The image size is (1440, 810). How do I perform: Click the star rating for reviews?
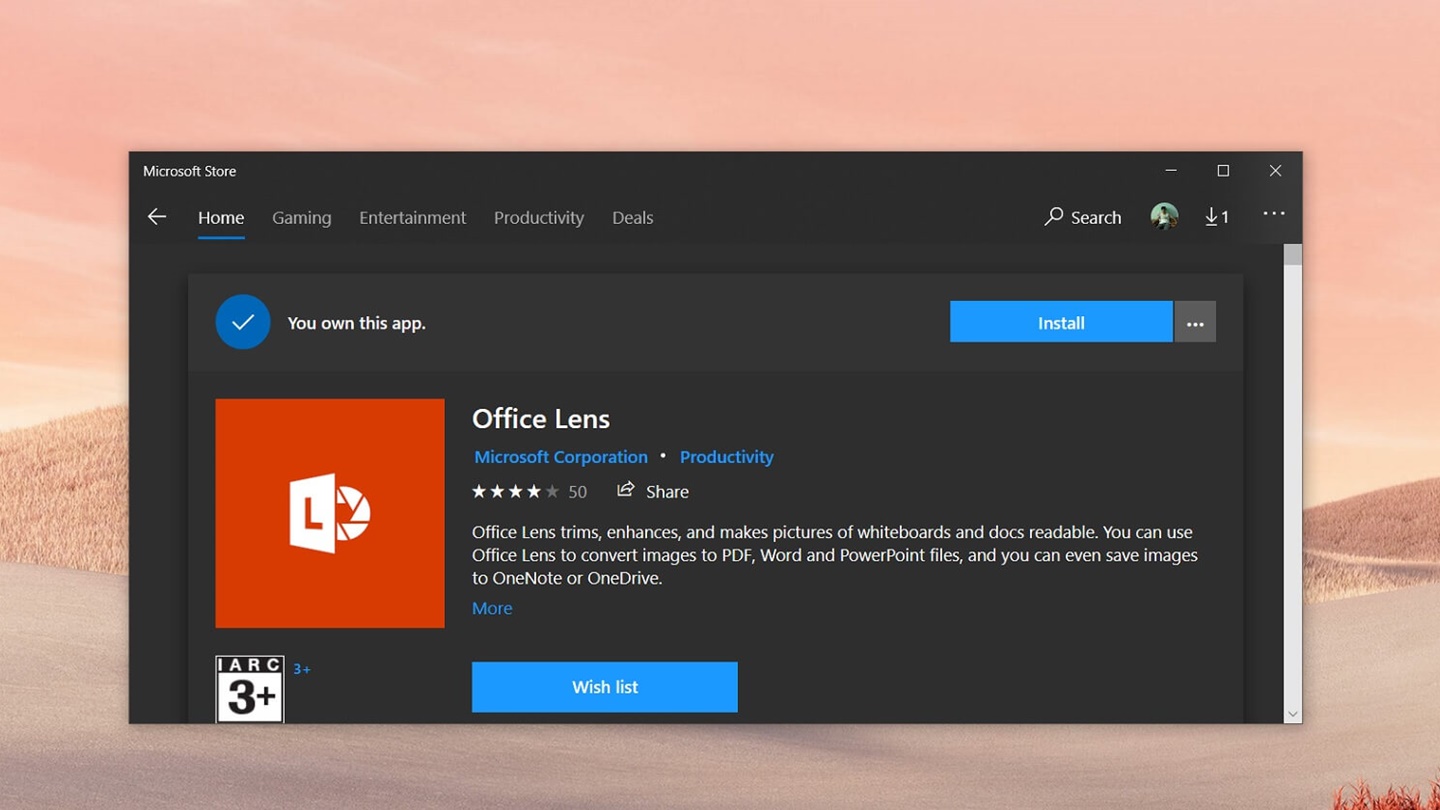click(x=515, y=491)
